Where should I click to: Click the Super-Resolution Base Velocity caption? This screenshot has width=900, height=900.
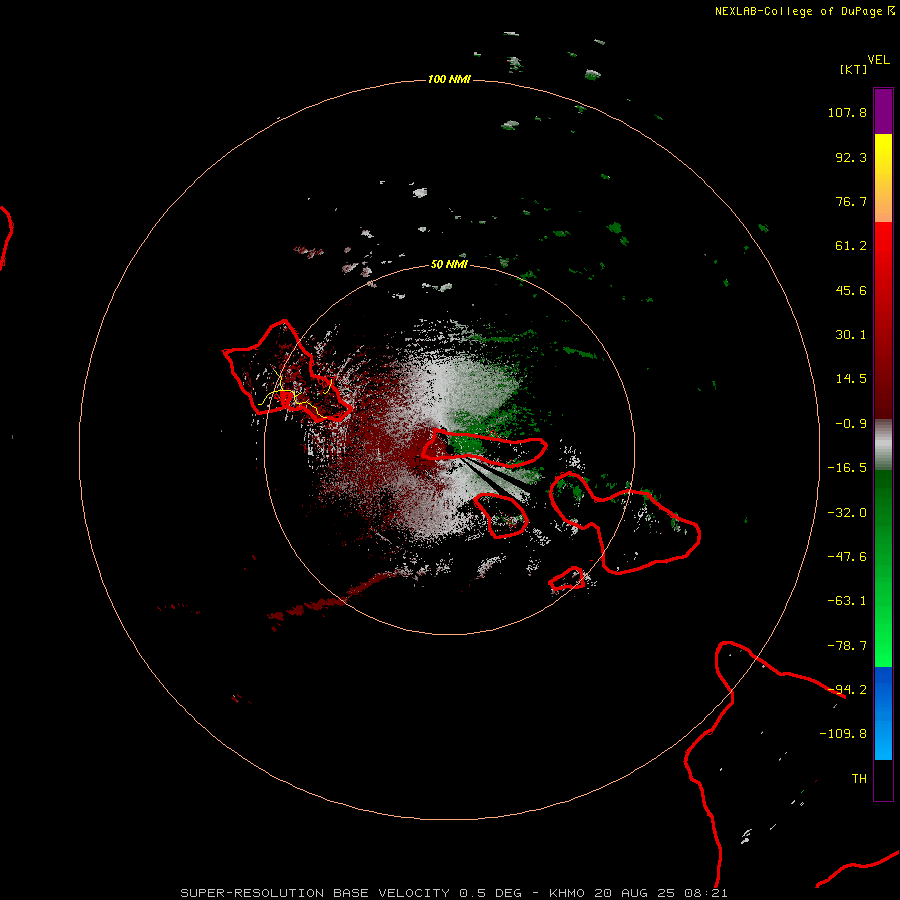tap(454, 893)
